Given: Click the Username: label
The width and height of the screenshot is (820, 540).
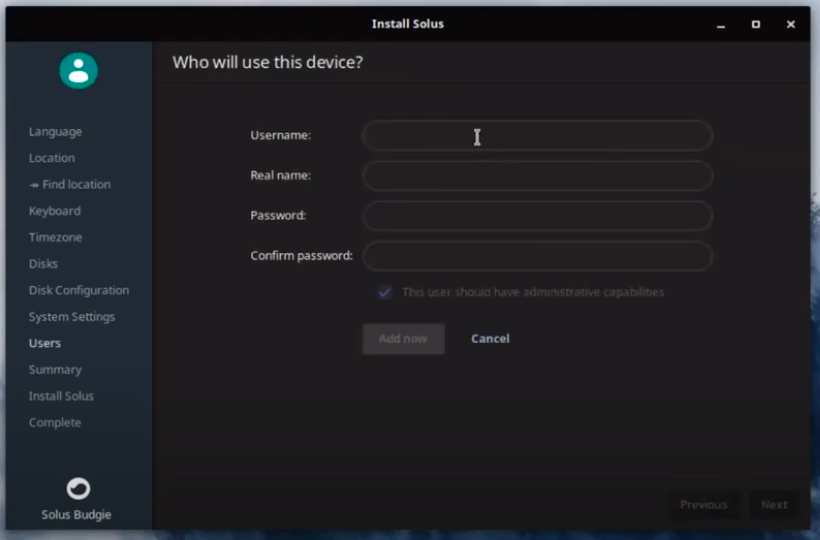Looking at the screenshot, I should 281,135.
